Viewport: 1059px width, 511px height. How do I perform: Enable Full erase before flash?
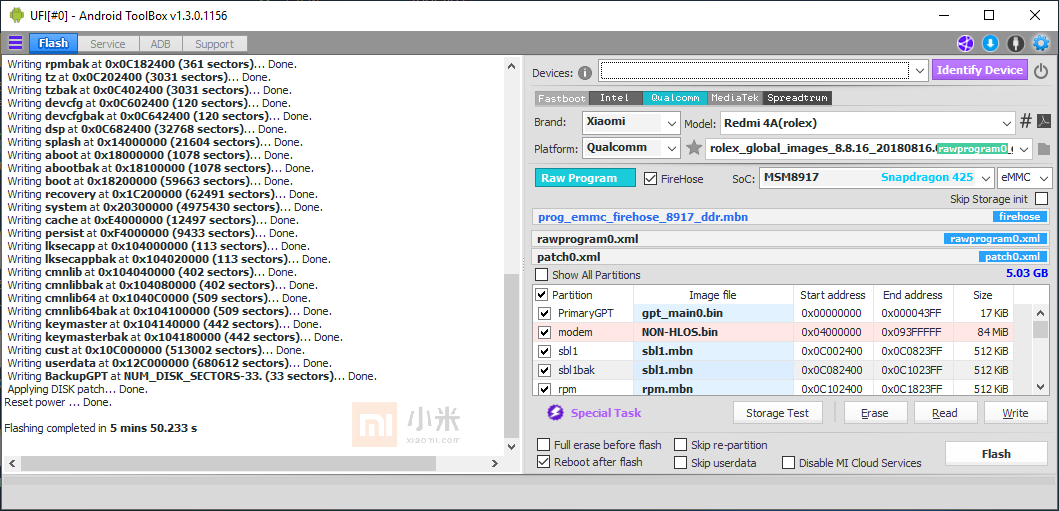pyautogui.click(x=543, y=445)
